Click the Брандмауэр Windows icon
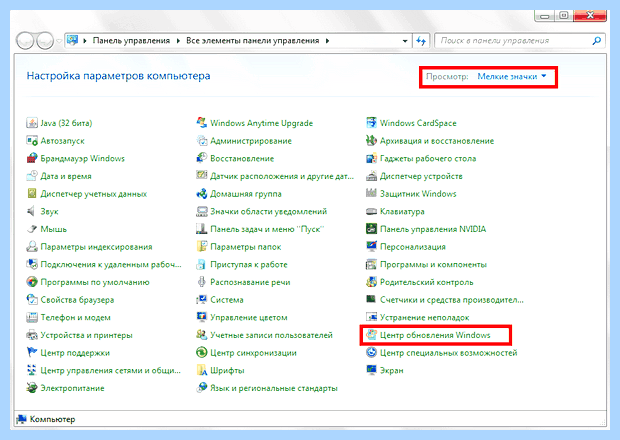 click(x=32, y=158)
